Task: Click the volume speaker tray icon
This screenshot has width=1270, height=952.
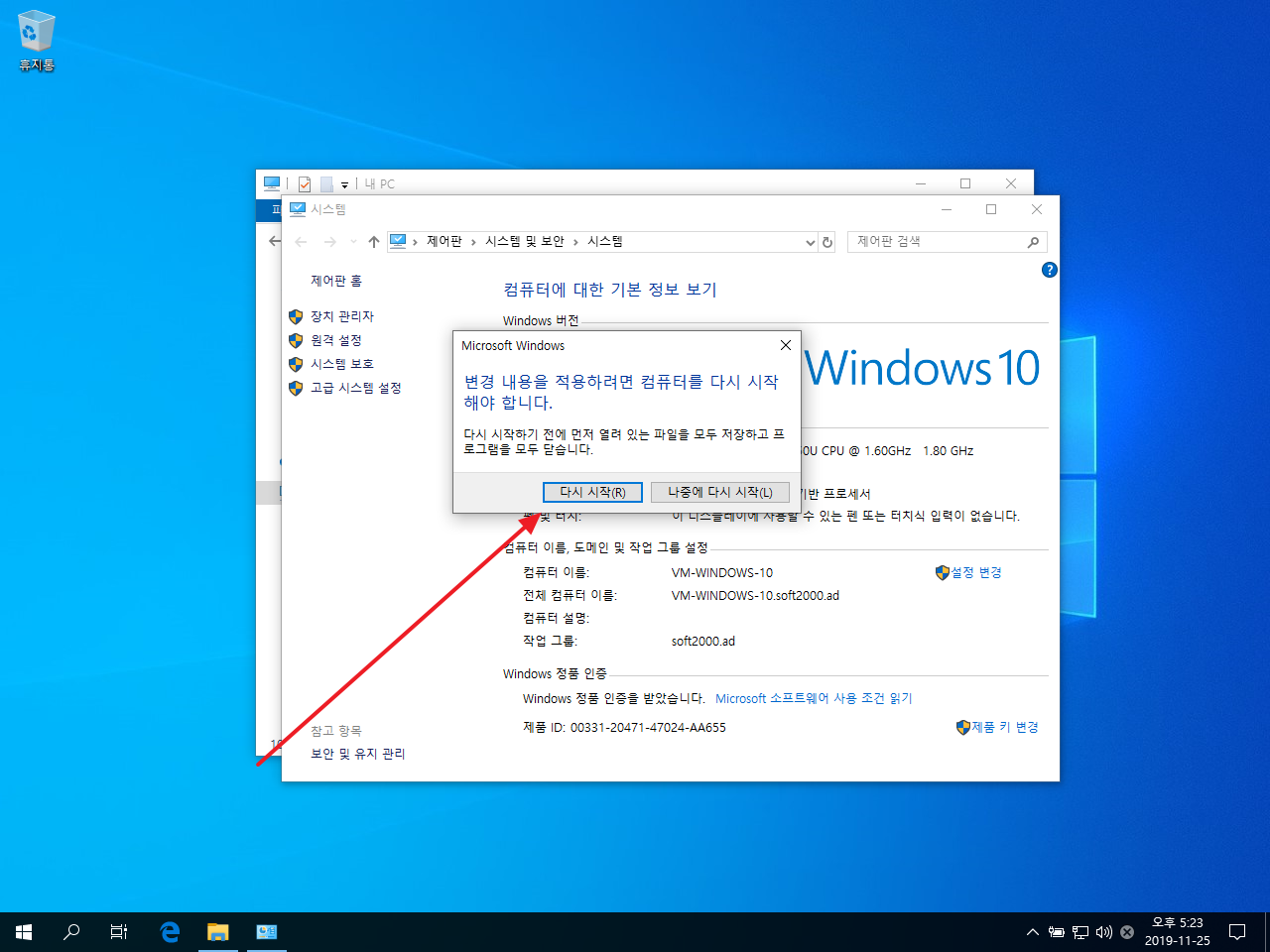Action: point(1104,932)
